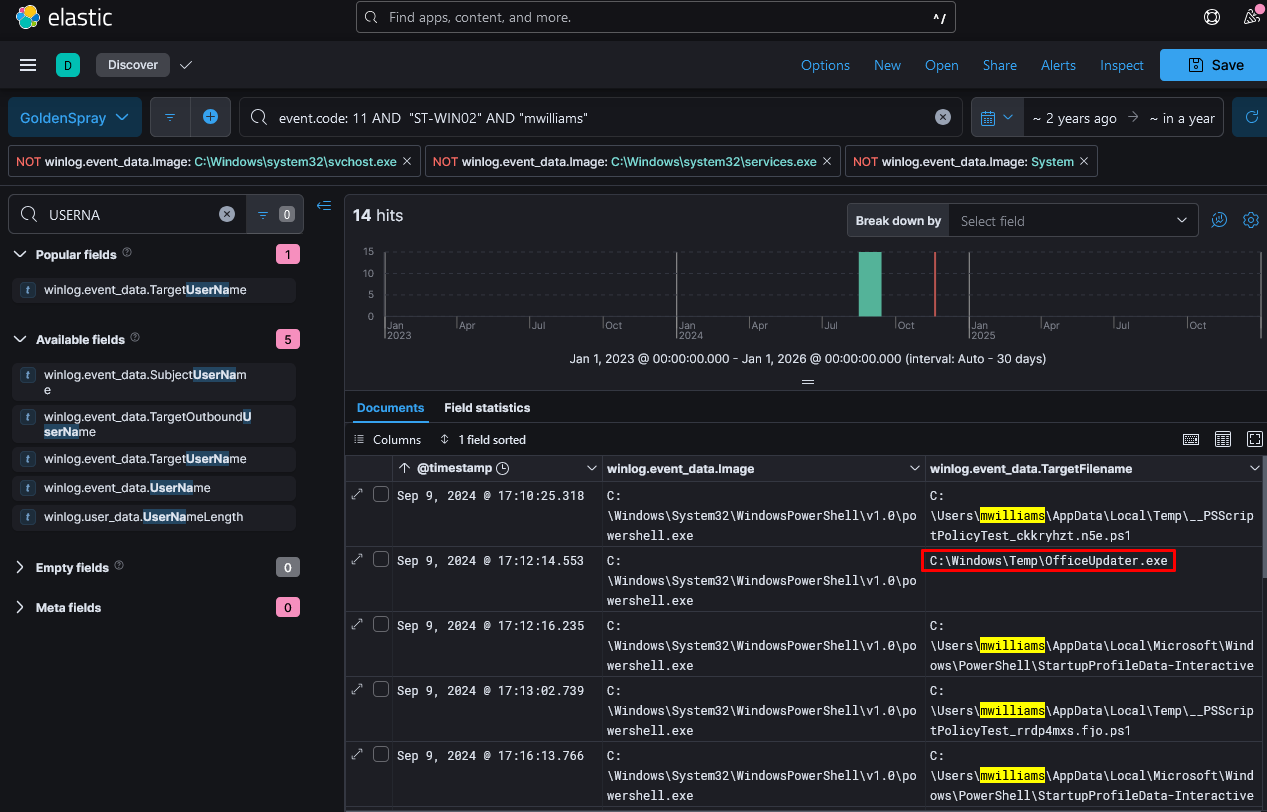Open the Share menu

point(999,65)
